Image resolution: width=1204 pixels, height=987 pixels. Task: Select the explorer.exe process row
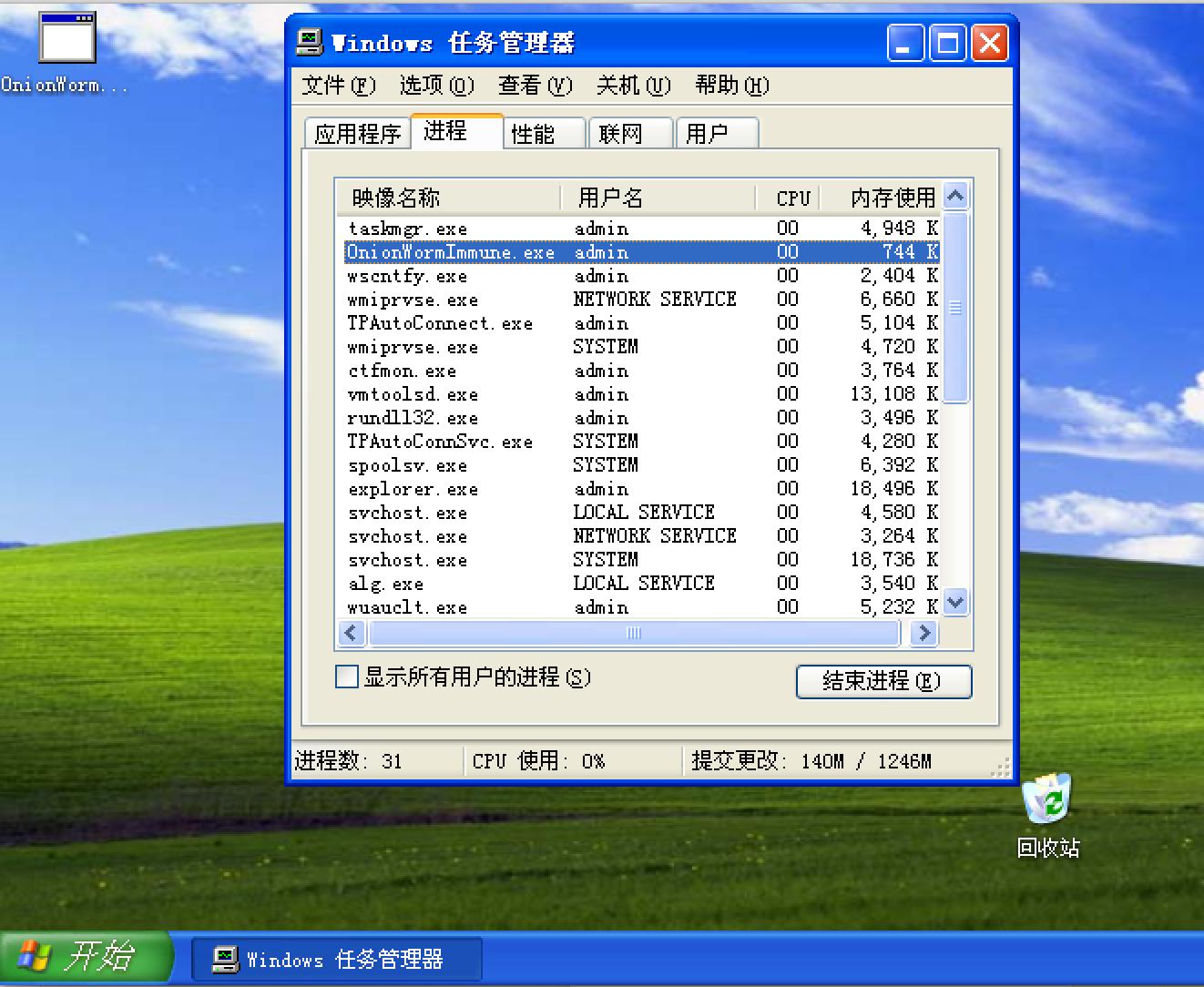click(641, 489)
